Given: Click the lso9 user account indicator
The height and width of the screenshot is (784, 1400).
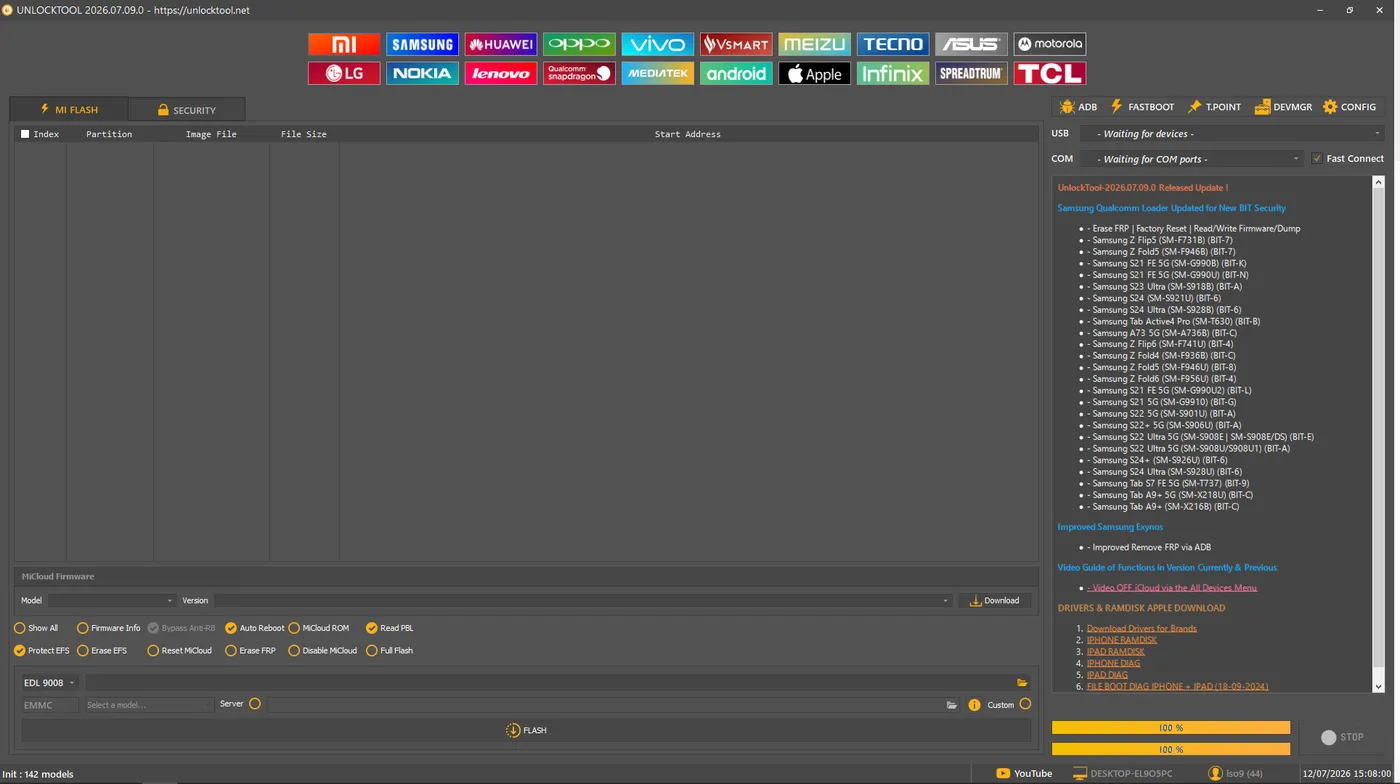Looking at the screenshot, I should (x=1236, y=773).
